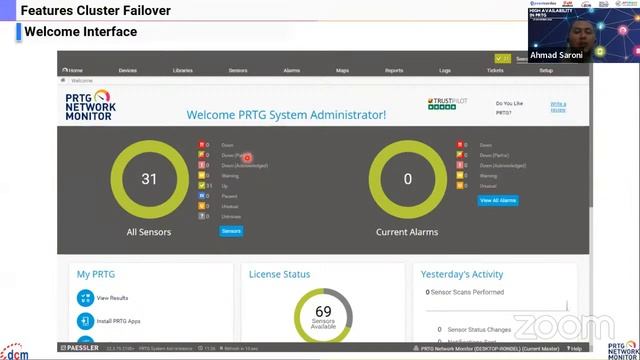Click the Down (Acknowledged) icon under All Sensors
This screenshot has height=360, width=640.
(x=202, y=165)
